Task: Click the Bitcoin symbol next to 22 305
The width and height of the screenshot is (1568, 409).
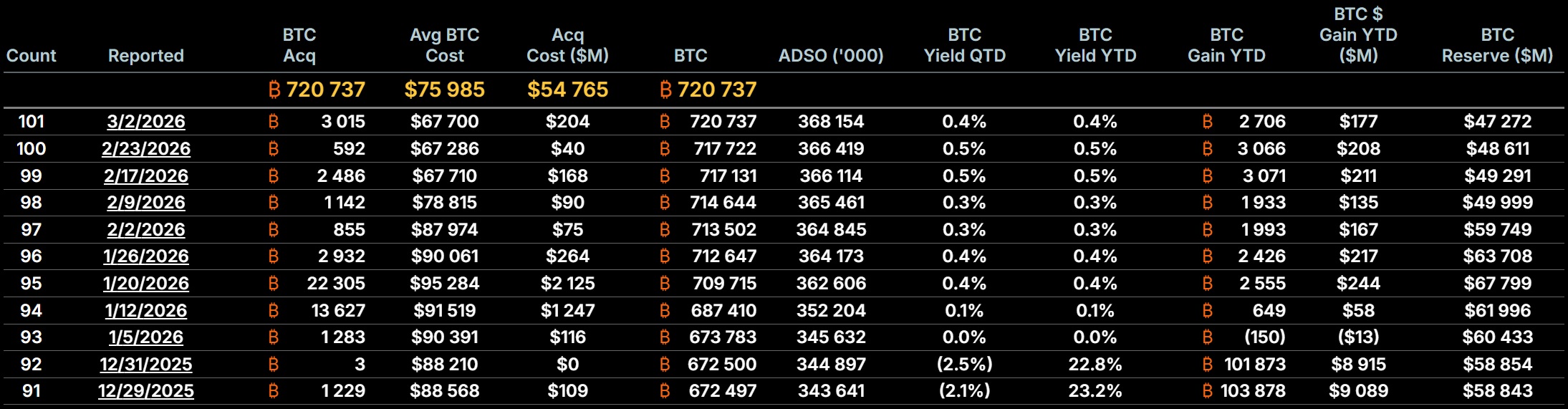Action: tap(273, 284)
